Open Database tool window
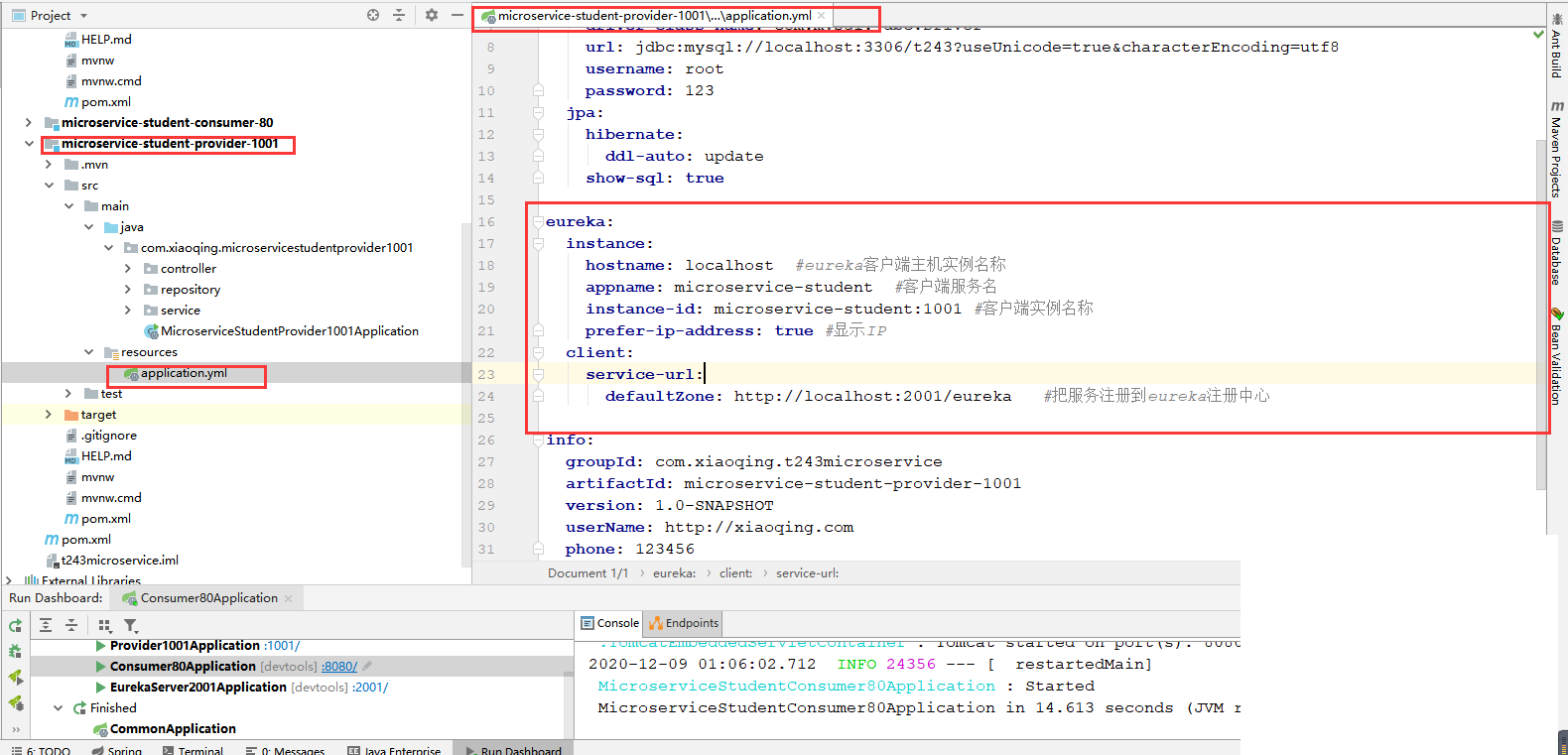This screenshot has height=755, width=1568. pos(1556,253)
